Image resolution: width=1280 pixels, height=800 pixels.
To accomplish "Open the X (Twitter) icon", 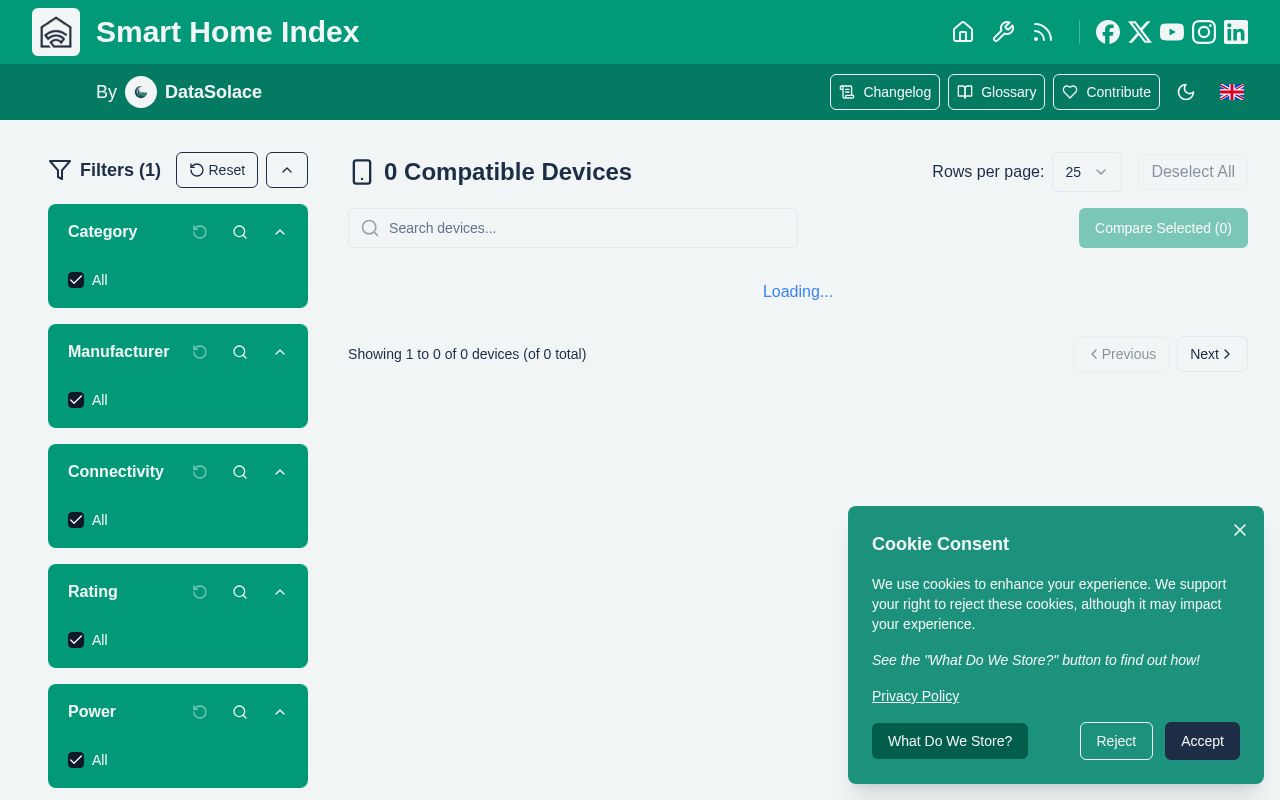I will coord(1140,32).
